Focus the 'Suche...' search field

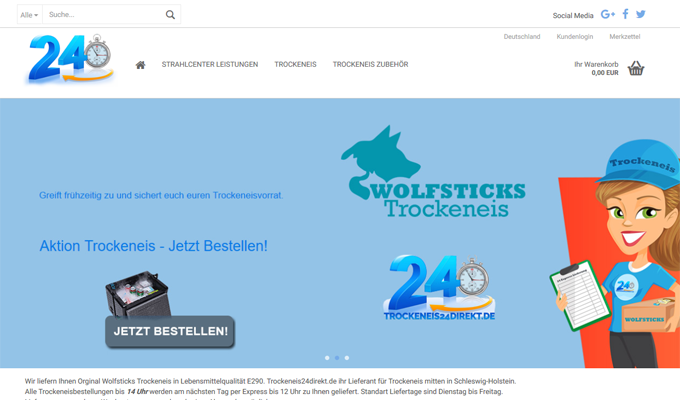coord(104,15)
